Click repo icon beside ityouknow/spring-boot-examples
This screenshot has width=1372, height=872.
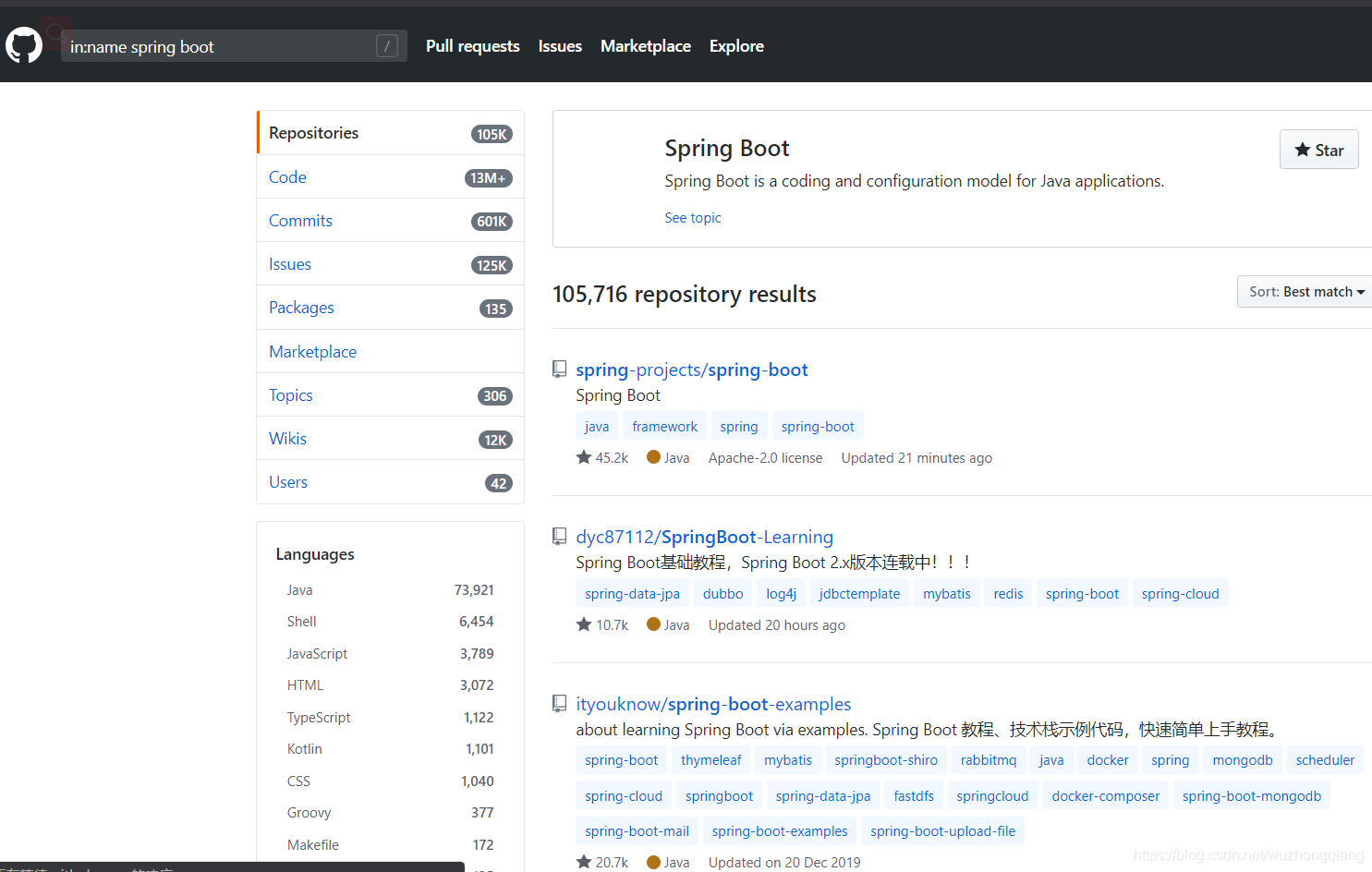coord(559,704)
